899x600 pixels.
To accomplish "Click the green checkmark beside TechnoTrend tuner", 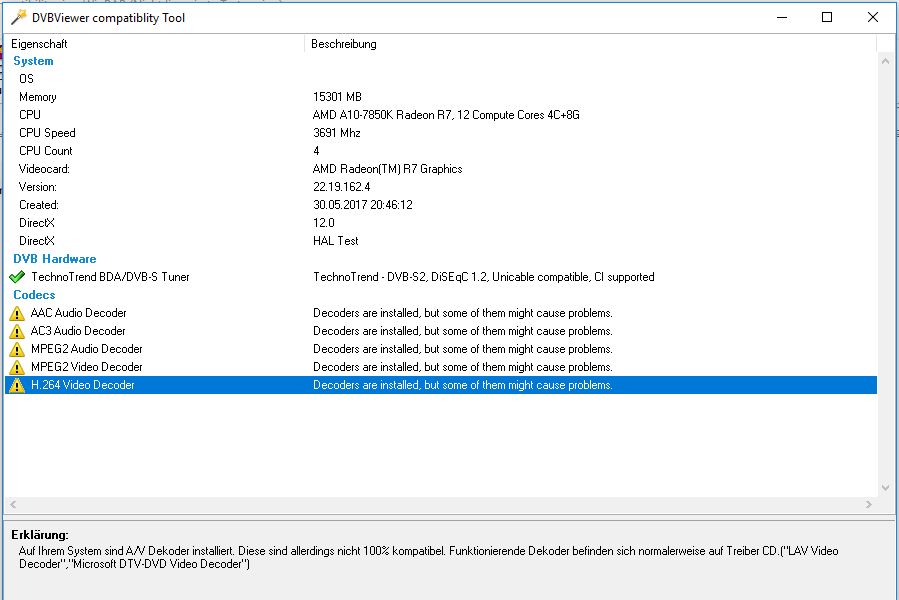I will 17,277.
